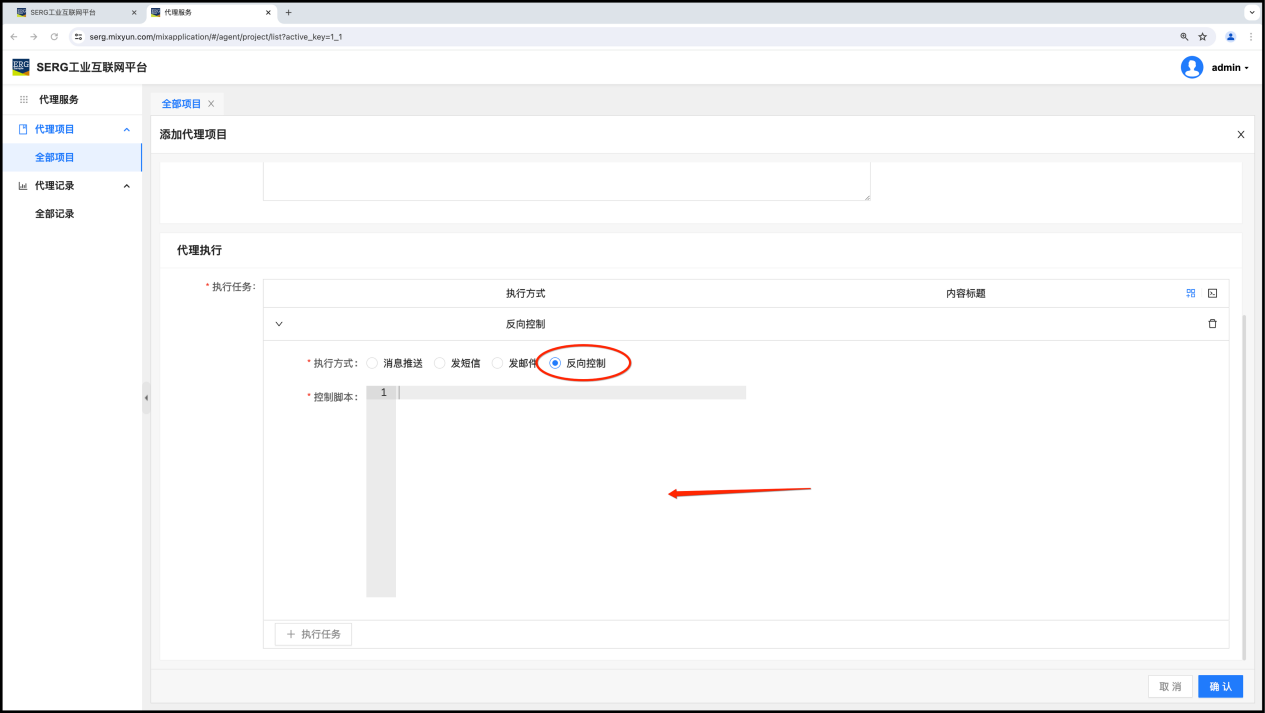The image size is (1265, 713).
Task: Delete the 反向控制 task row via trash icon
Action: tap(1212, 324)
